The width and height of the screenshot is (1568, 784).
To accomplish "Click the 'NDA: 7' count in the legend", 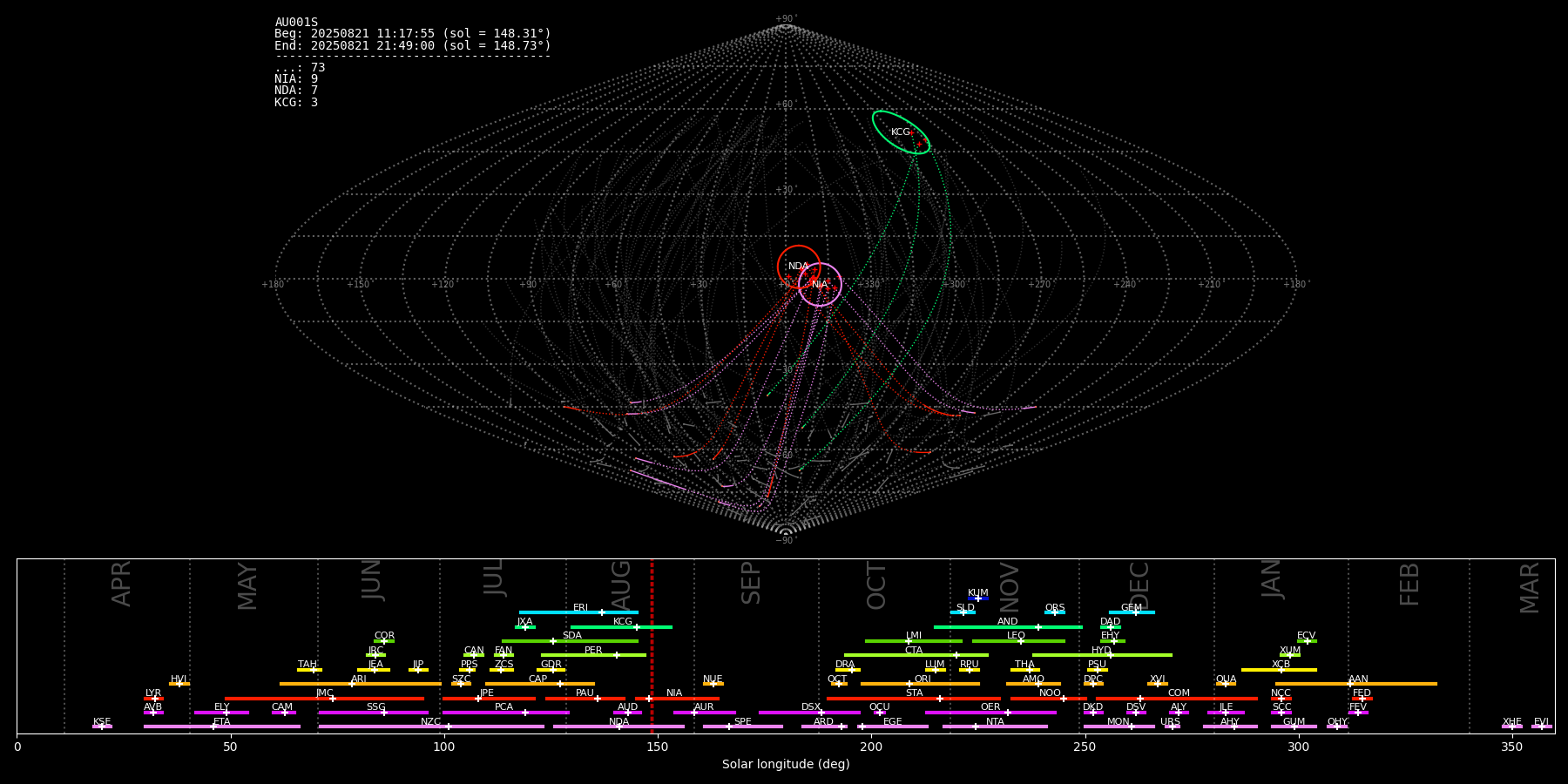I will 296,91.
